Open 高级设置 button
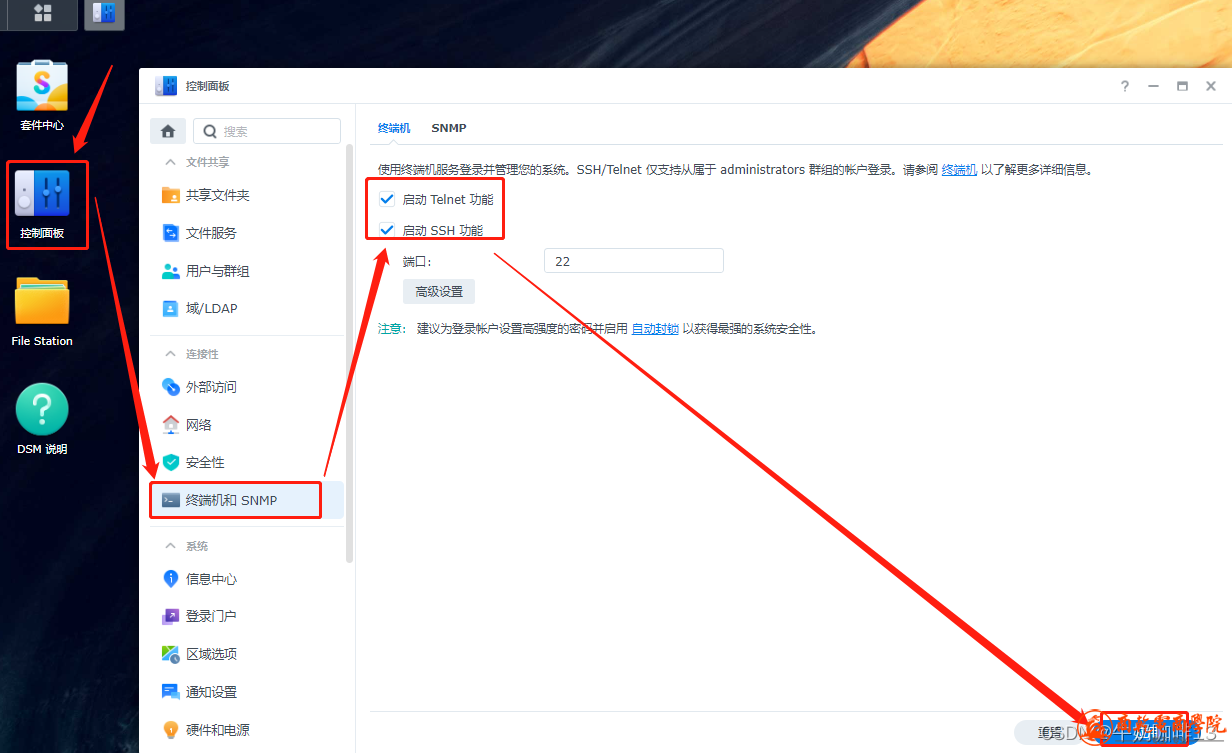This screenshot has height=753, width=1232. click(x=439, y=292)
